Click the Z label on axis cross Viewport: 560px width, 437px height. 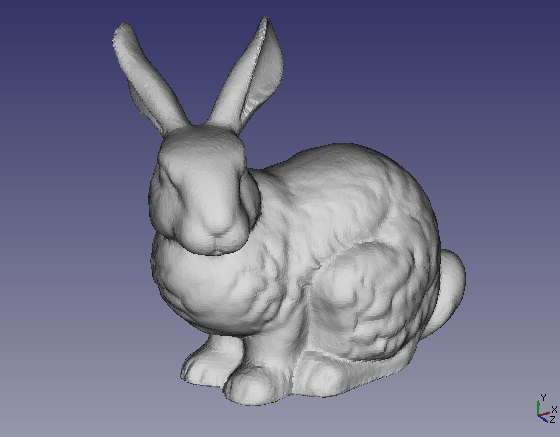tap(552, 420)
